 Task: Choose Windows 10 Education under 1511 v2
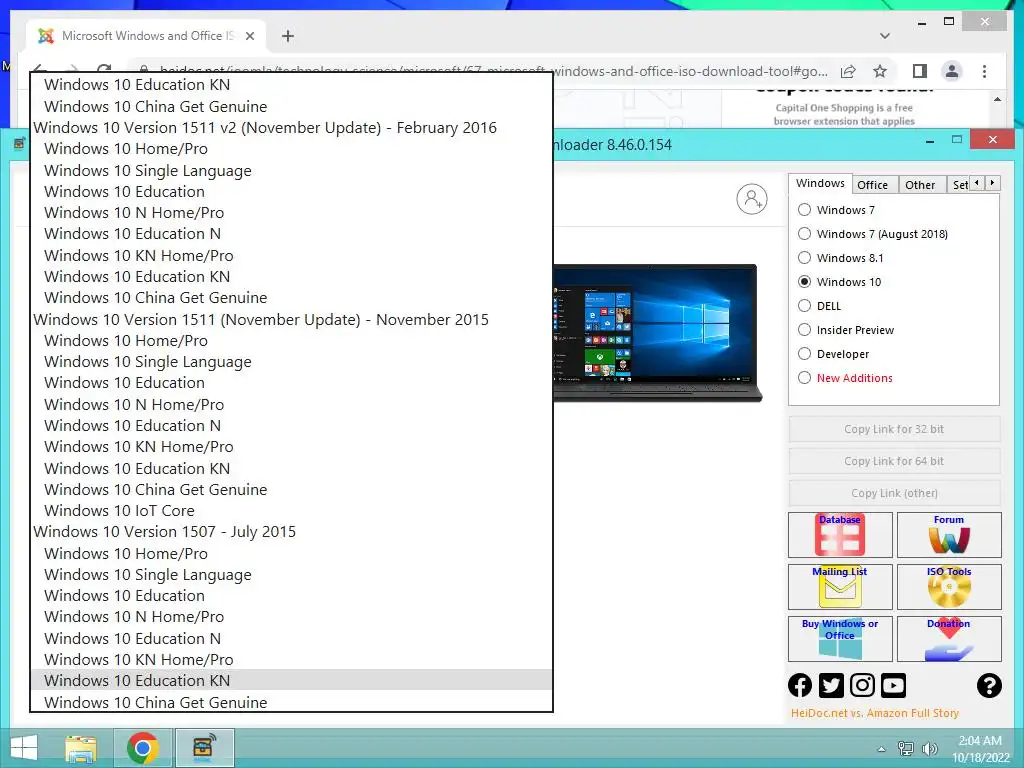(x=291, y=191)
